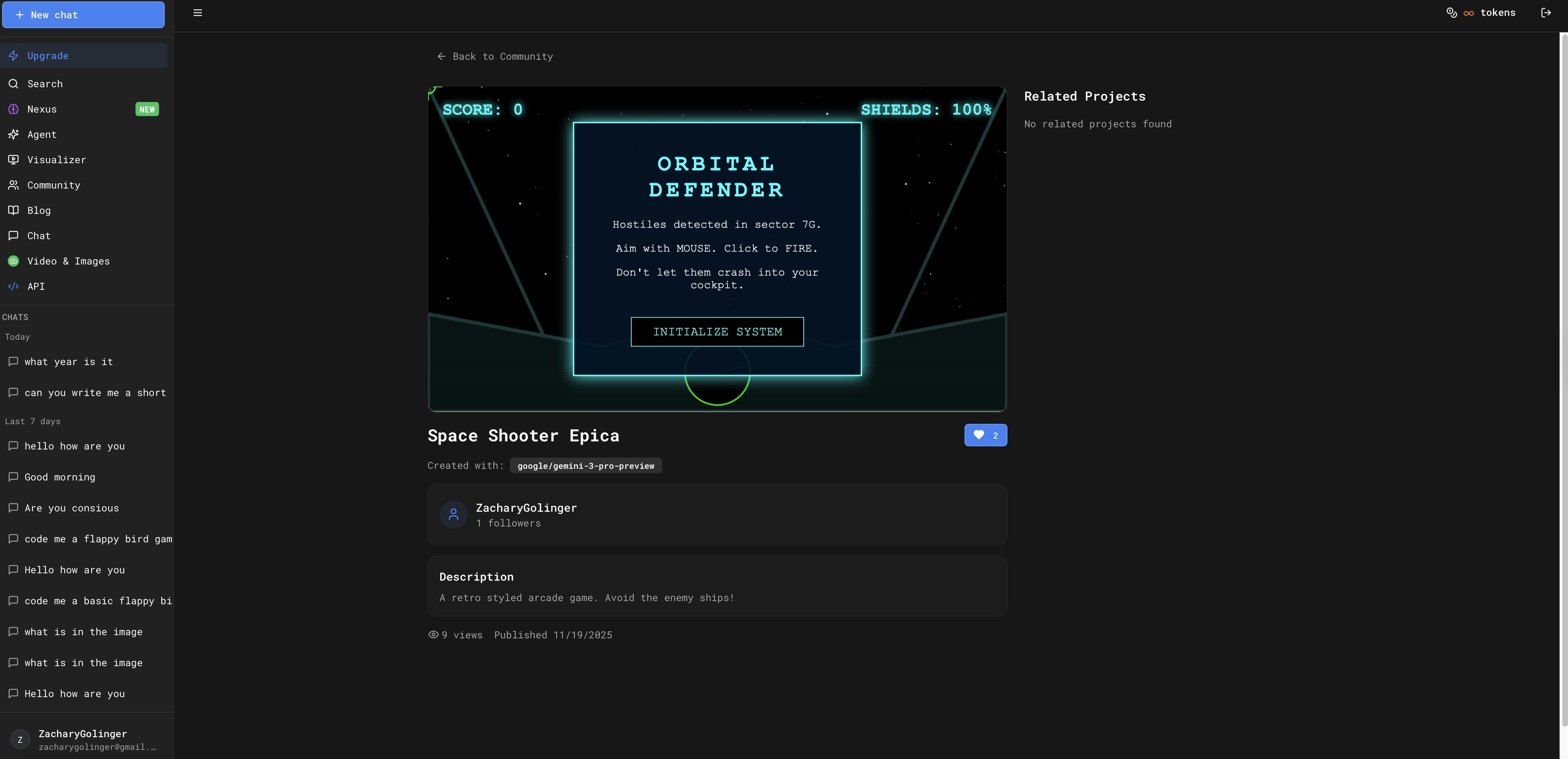Click Initialize System in the game preview
The image size is (1568, 759).
click(x=716, y=331)
